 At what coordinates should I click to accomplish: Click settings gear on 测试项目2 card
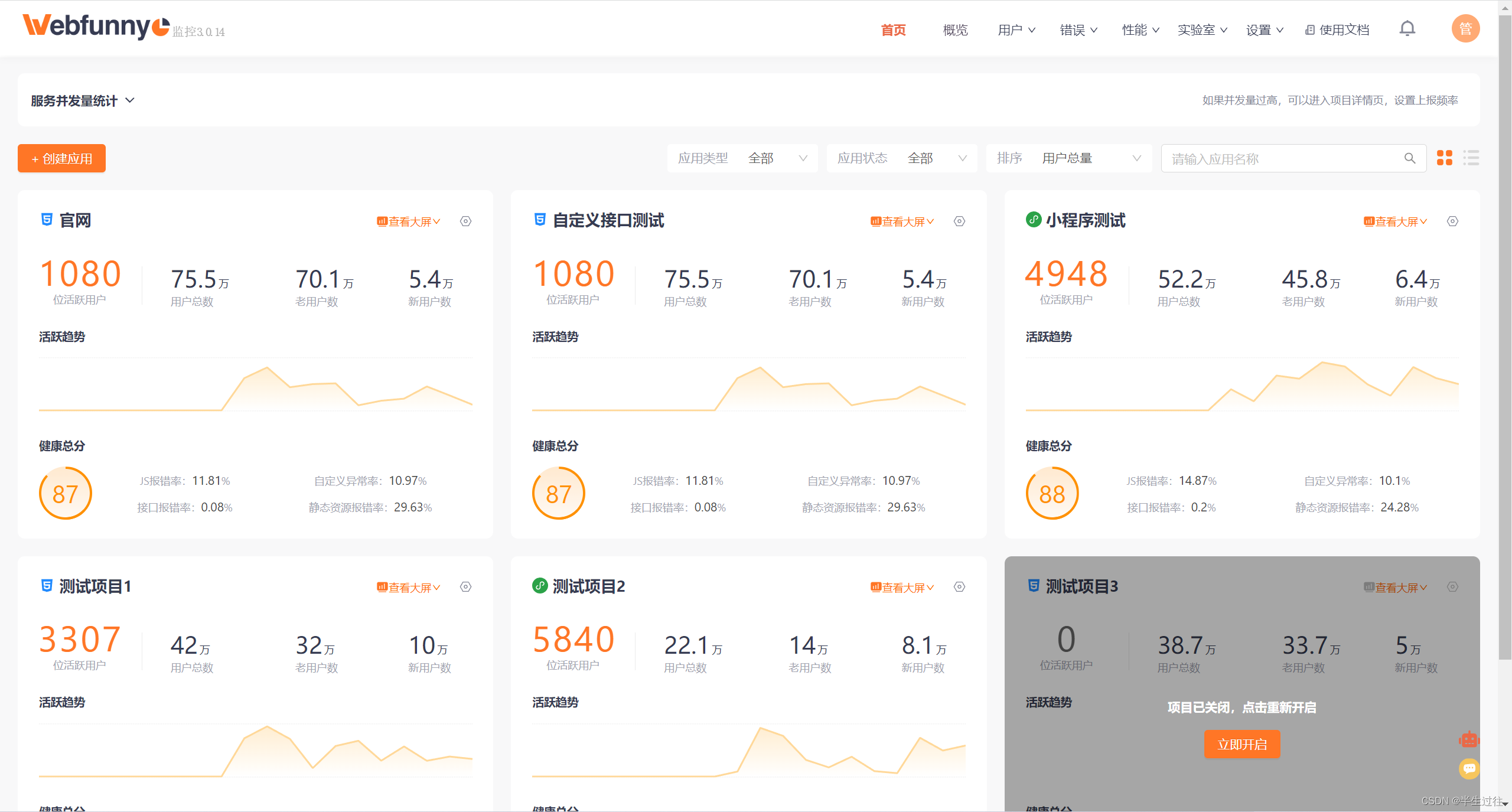[x=959, y=587]
